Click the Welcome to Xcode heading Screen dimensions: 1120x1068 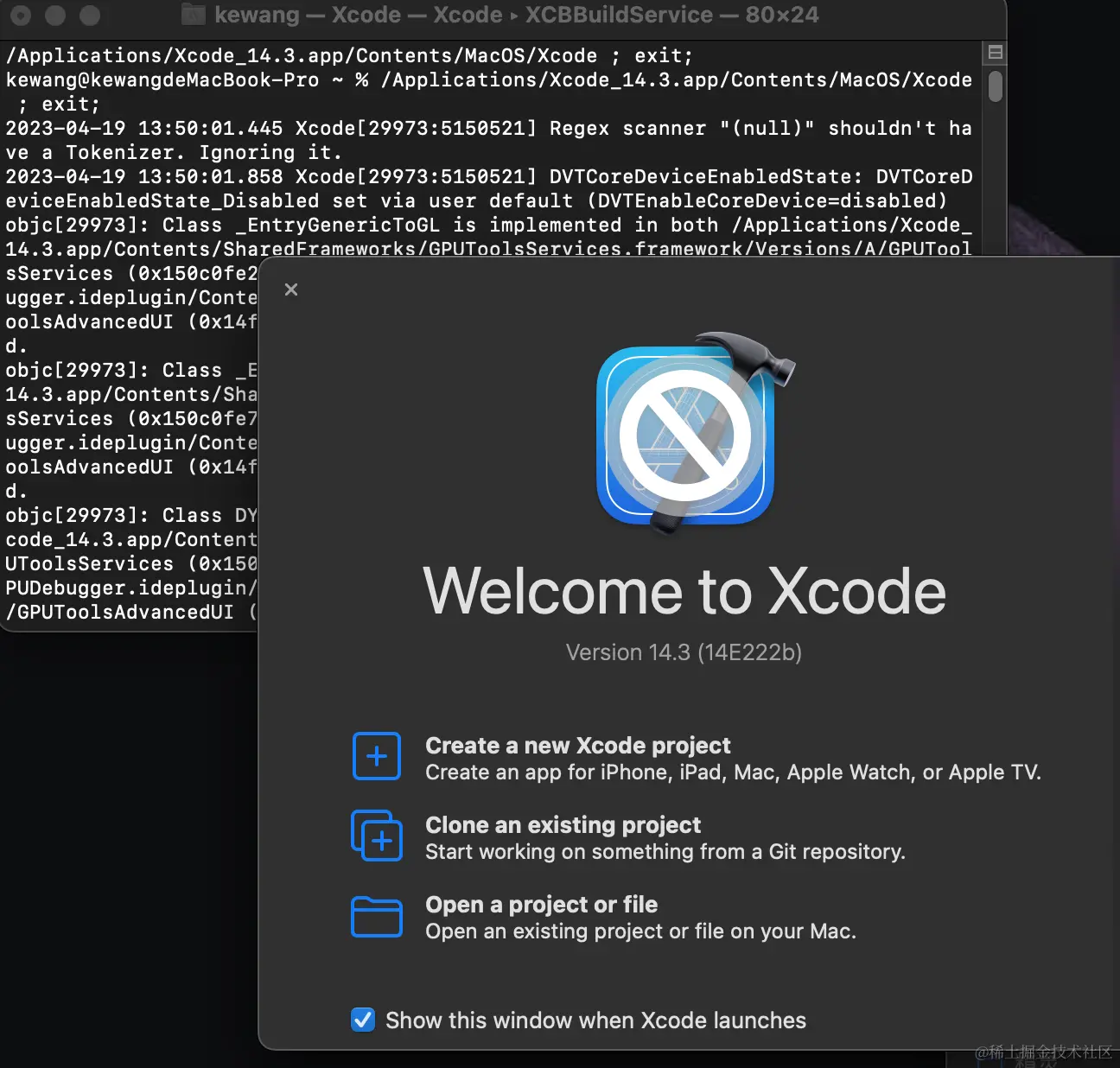(x=684, y=591)
